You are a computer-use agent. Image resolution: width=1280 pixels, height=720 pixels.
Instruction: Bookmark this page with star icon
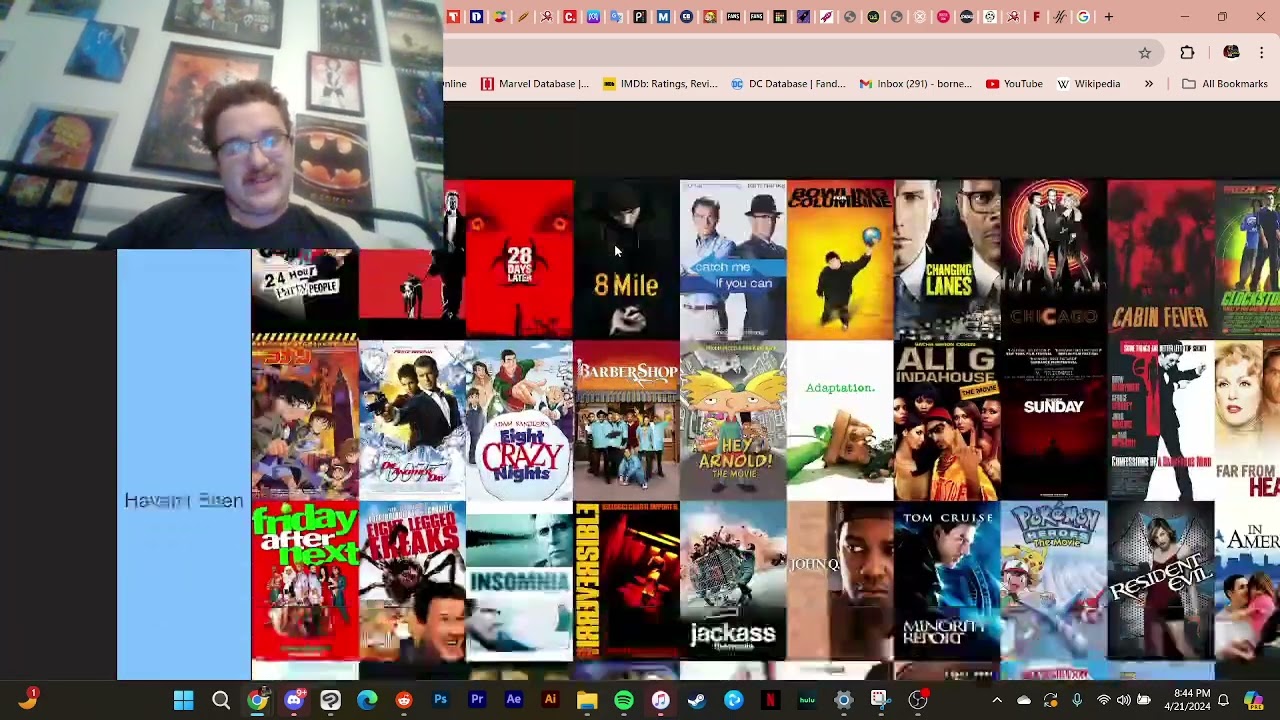coord(1145,53)
